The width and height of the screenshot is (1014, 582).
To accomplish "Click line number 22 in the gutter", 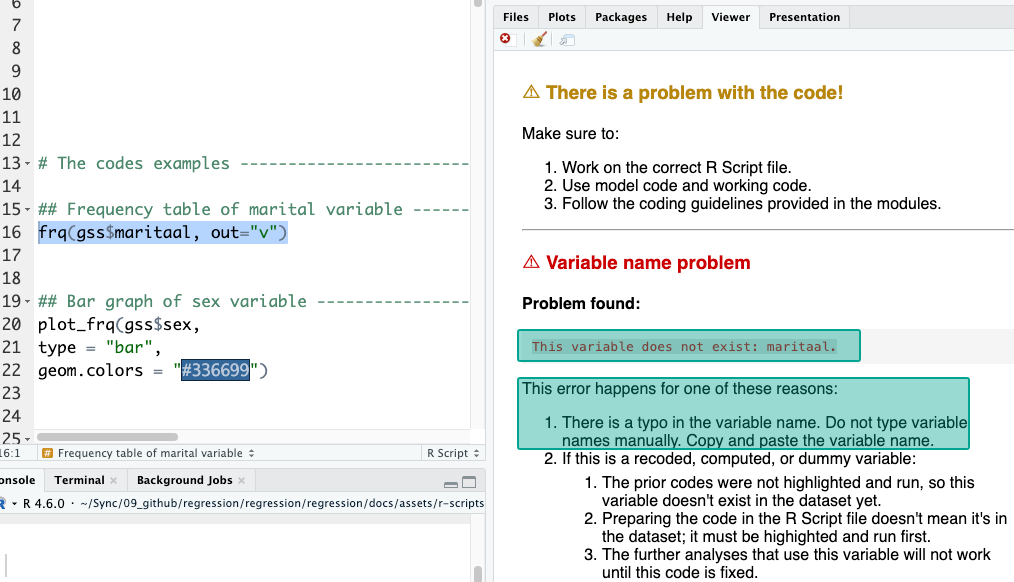I will pyautogui.click(x=12, y=371).
